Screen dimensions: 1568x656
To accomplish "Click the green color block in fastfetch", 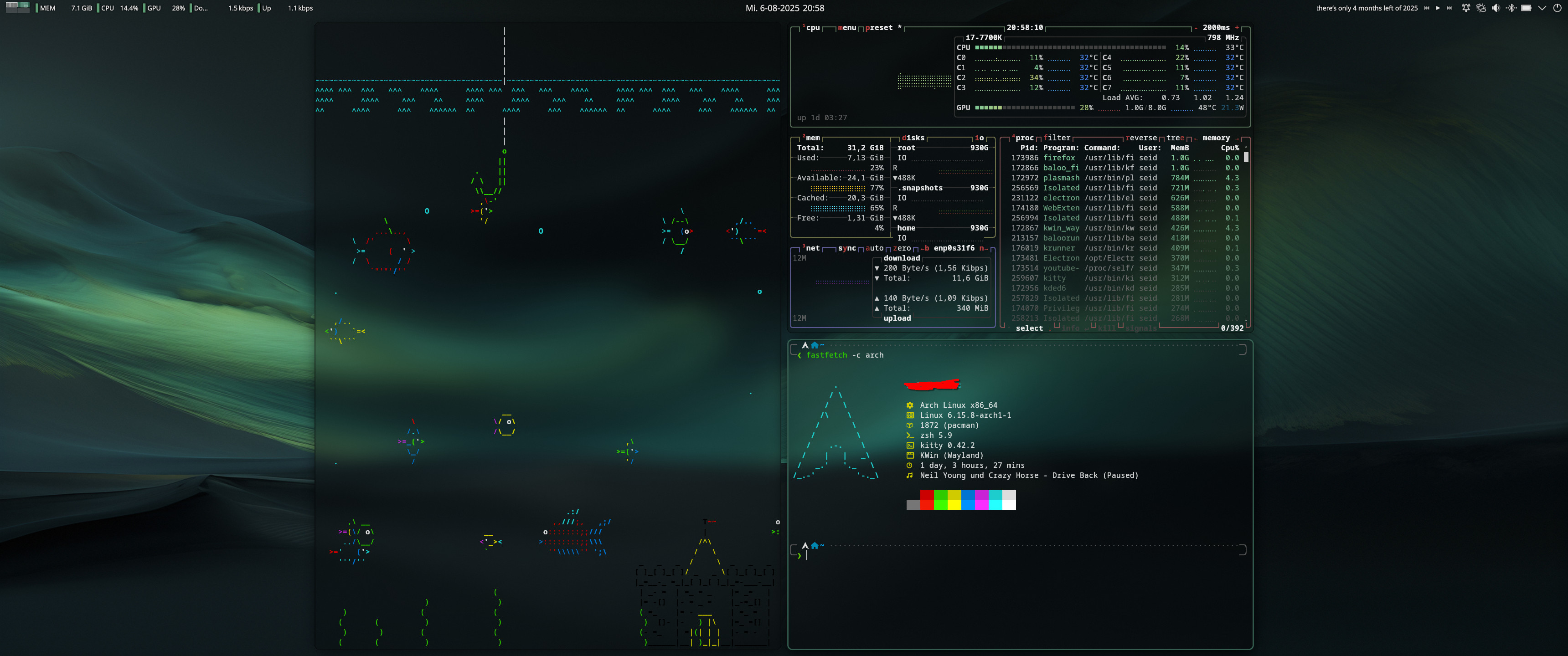I will coord(940,495).
